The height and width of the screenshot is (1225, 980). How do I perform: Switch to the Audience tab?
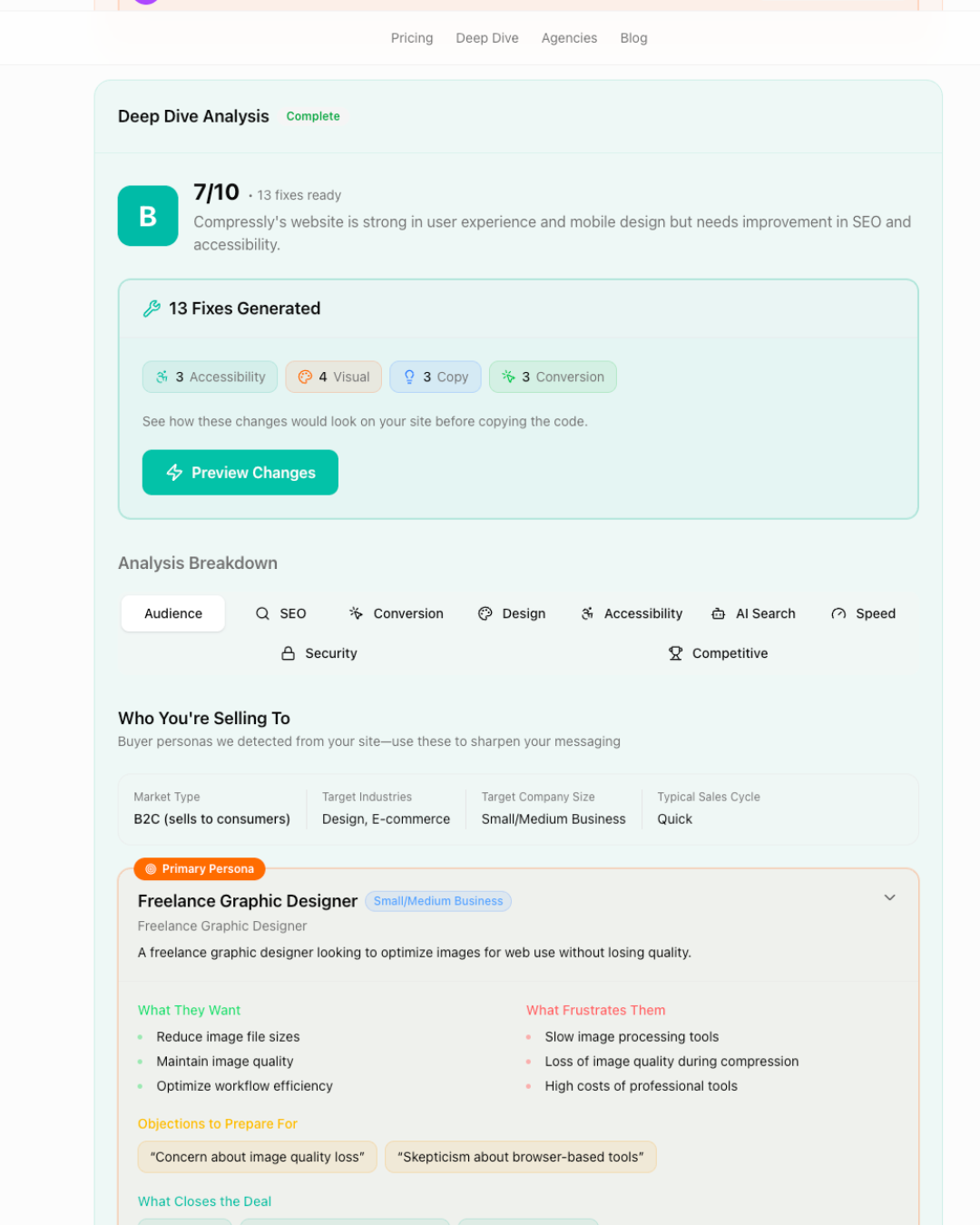(x=172, y=613)
